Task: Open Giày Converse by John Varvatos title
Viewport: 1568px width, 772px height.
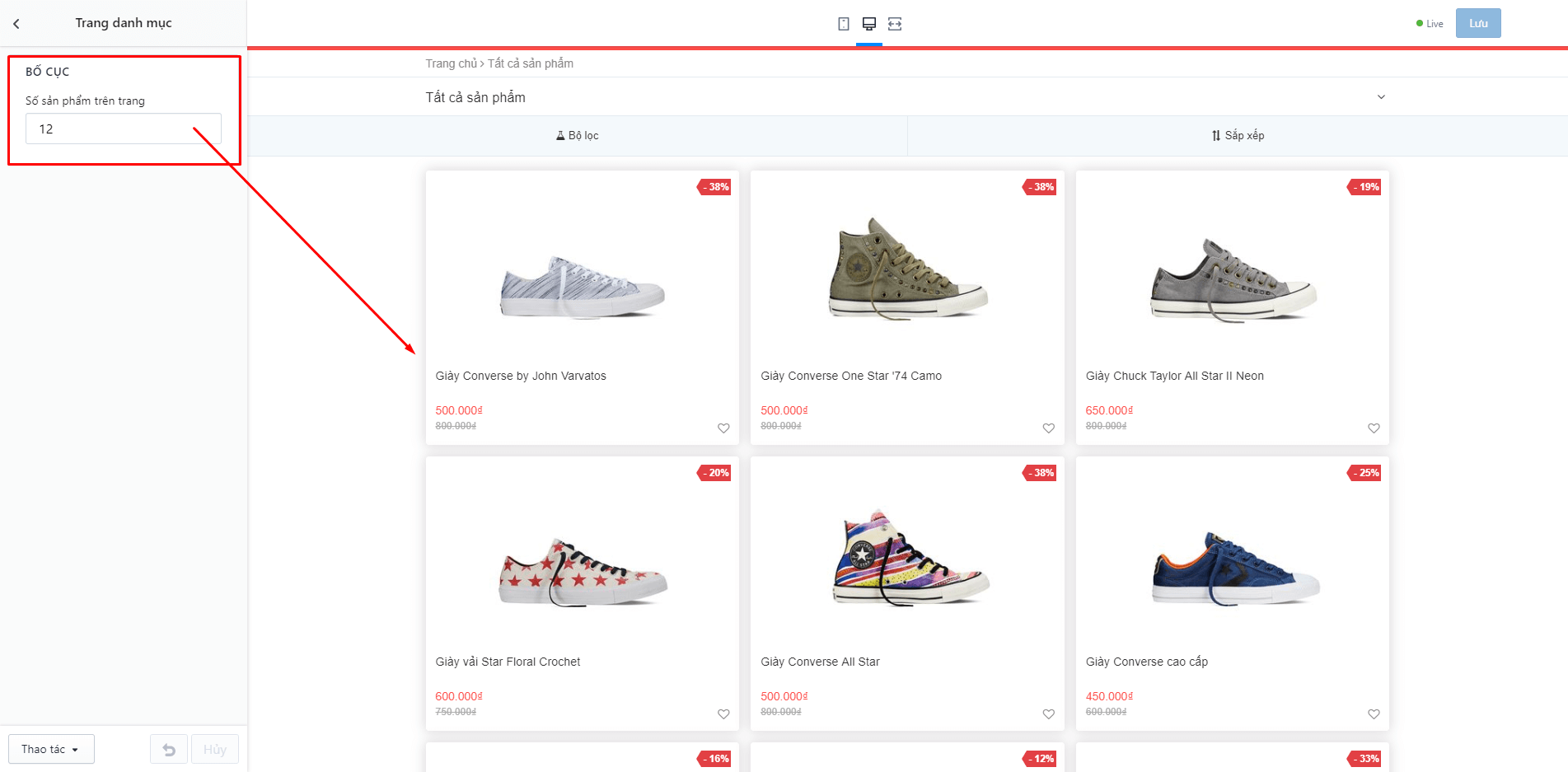Action: pos(521,376)
